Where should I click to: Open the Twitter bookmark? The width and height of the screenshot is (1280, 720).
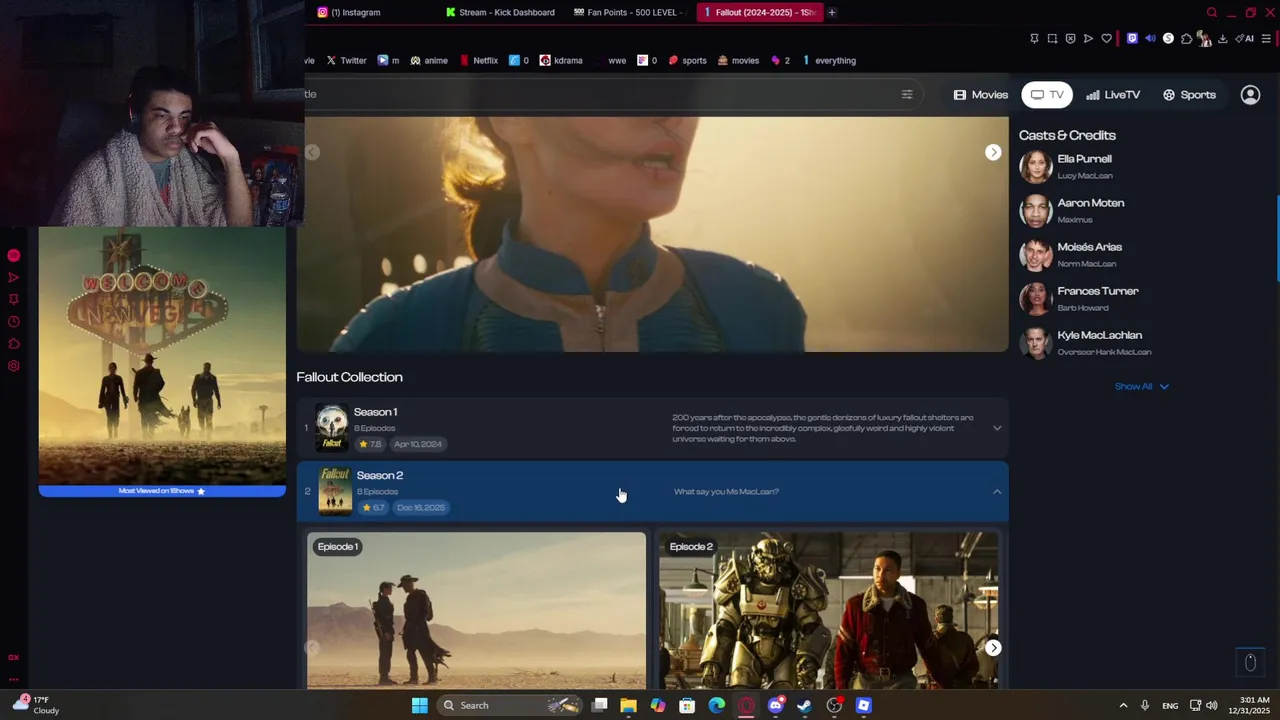click(x=346, y=60)
